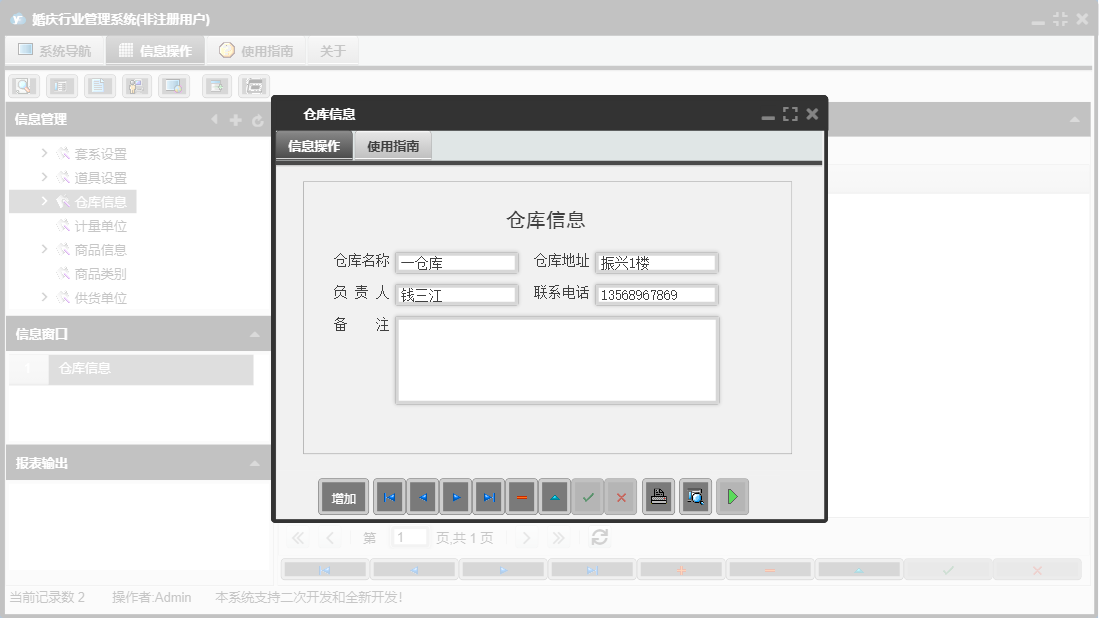The height and width of the screenshot is (618, 1099).
Task: Click the red minus delete-record icon
Action: (x=521, y=496)
